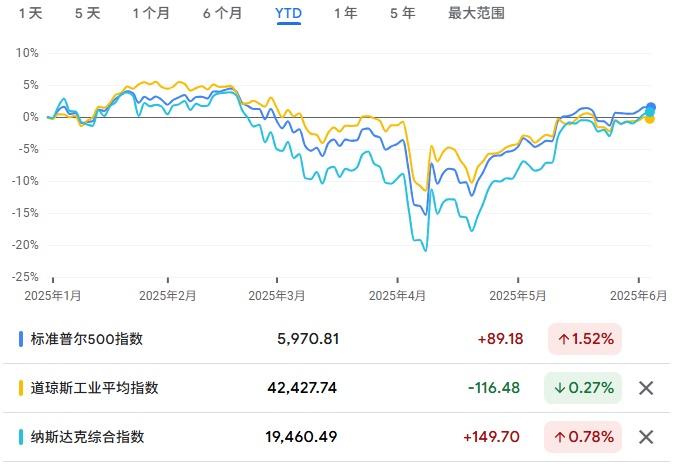
Task: Select the 1 天 time range tab
Action: (30, 14)
